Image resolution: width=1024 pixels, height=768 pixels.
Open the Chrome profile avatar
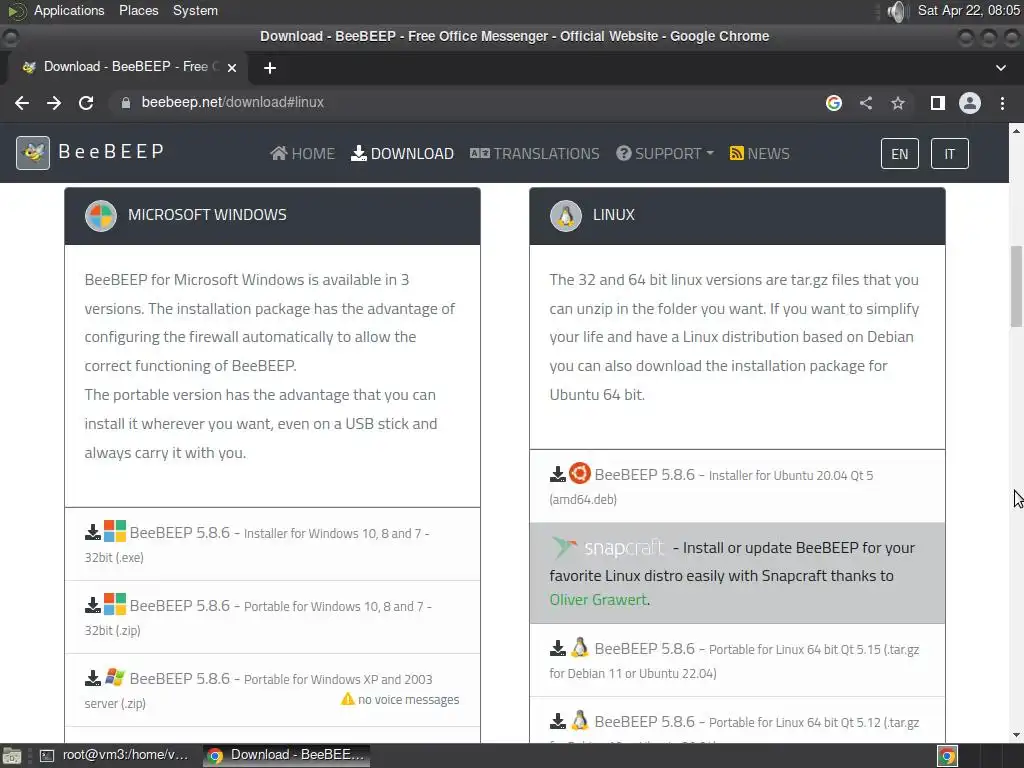970,103
